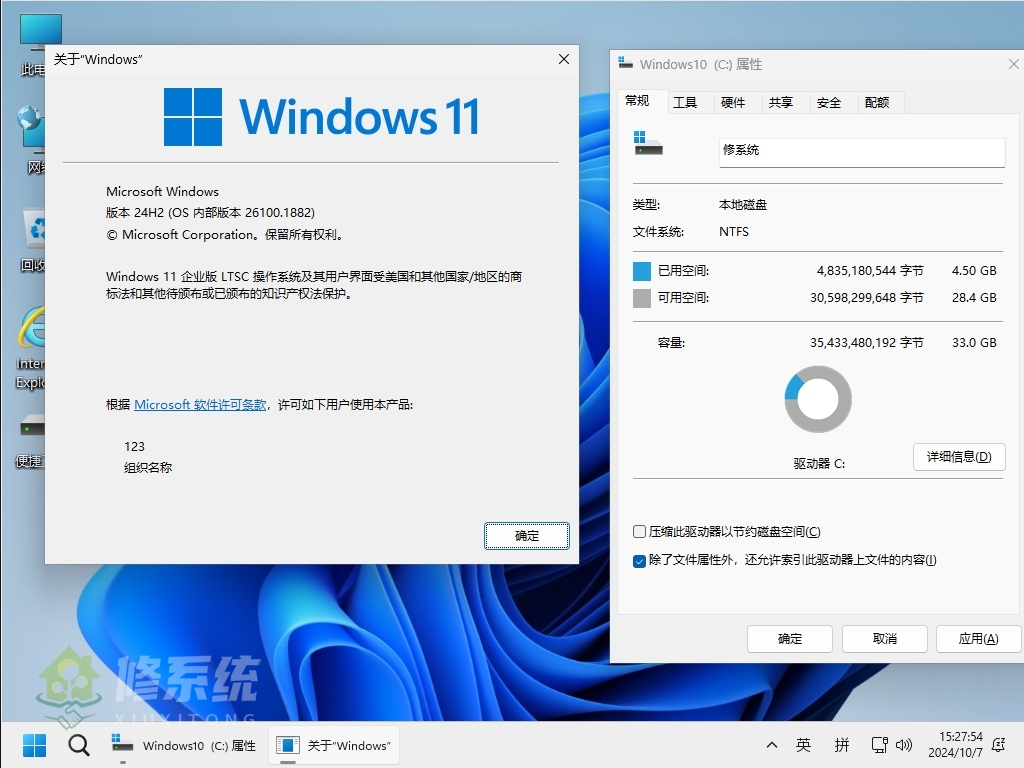Show hidden tray icons chevron
This screenshot has height=768, width=1024.
point(771,745)
